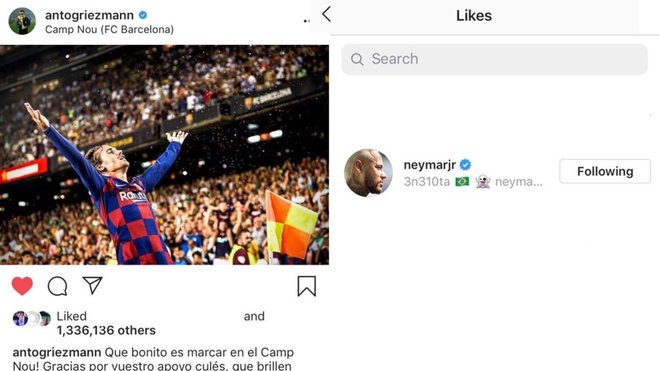This screenshot has width=660, height=371.
Task: Toggle the Following button for neymarjr
Action: pos(605,171)
